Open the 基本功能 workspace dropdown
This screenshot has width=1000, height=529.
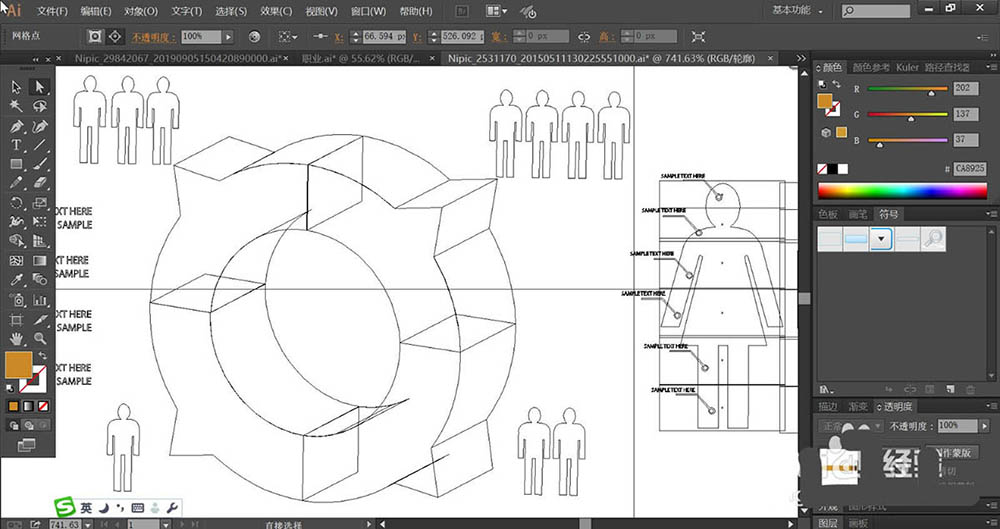pos(796,11)
